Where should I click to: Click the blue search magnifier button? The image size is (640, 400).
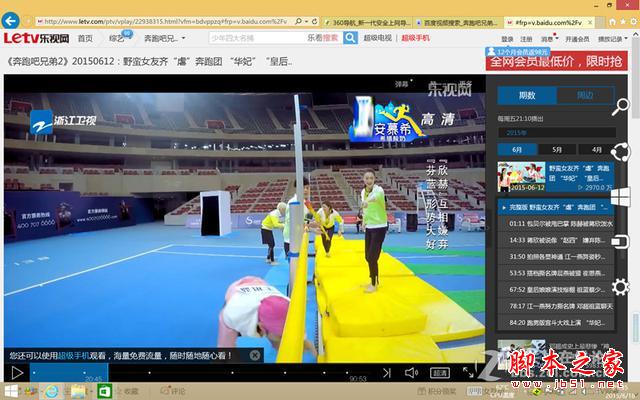pos(350,38)
